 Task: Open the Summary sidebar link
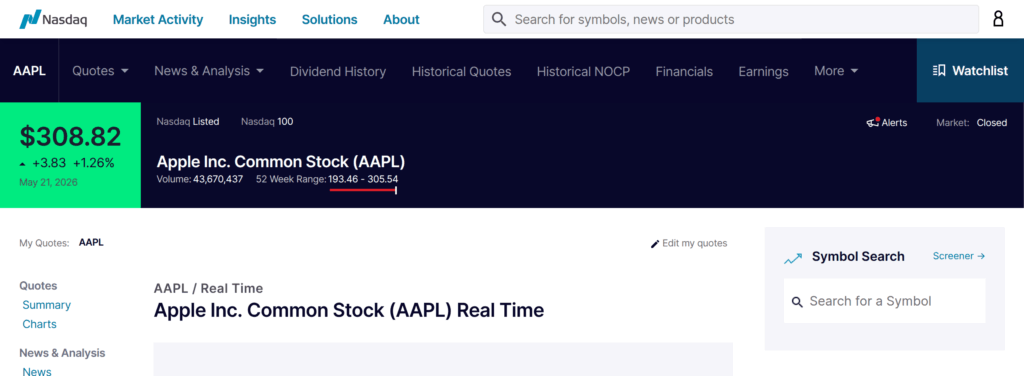click(46, 305)
